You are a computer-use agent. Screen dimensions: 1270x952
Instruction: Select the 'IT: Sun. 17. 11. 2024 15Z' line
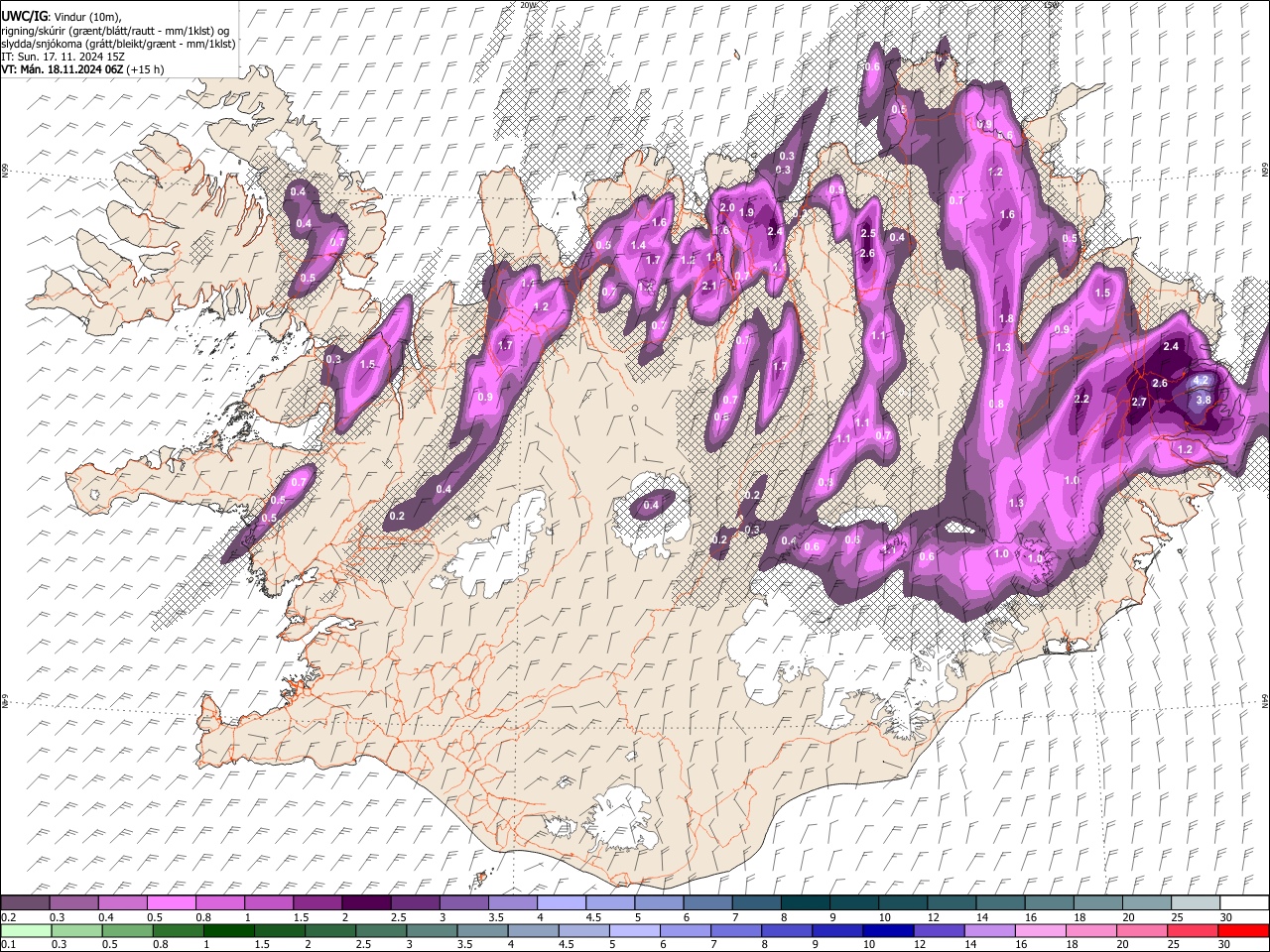63,57
